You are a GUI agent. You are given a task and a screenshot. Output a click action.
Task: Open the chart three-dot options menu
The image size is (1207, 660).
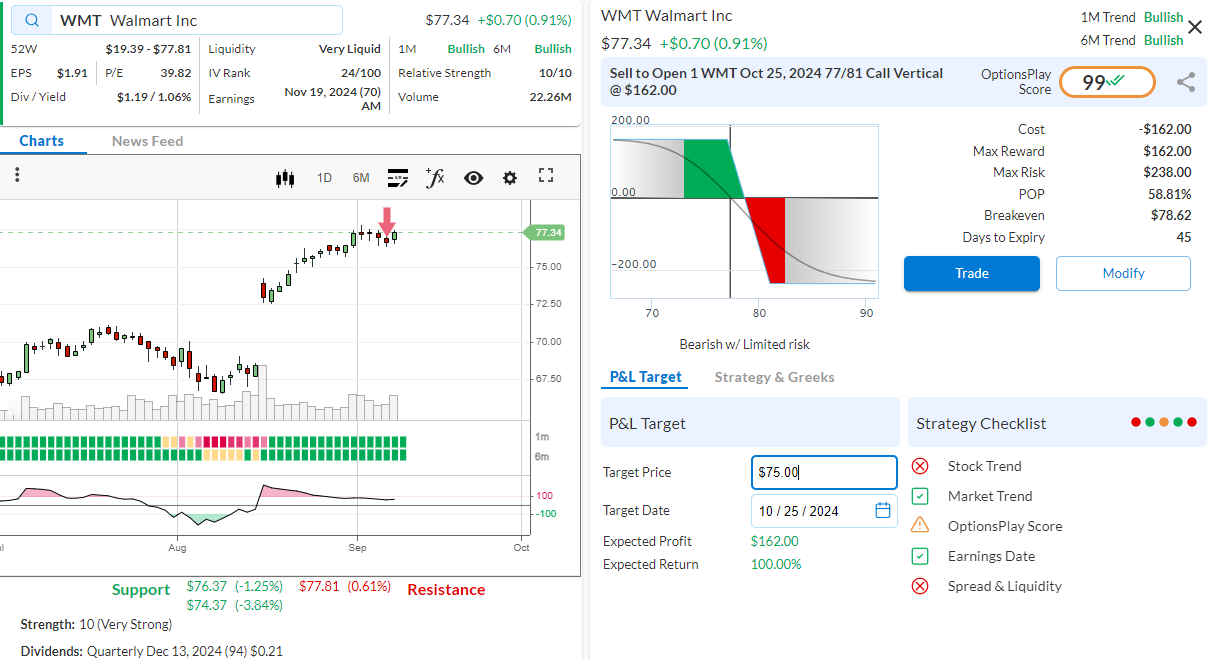(x=17, y=175)
